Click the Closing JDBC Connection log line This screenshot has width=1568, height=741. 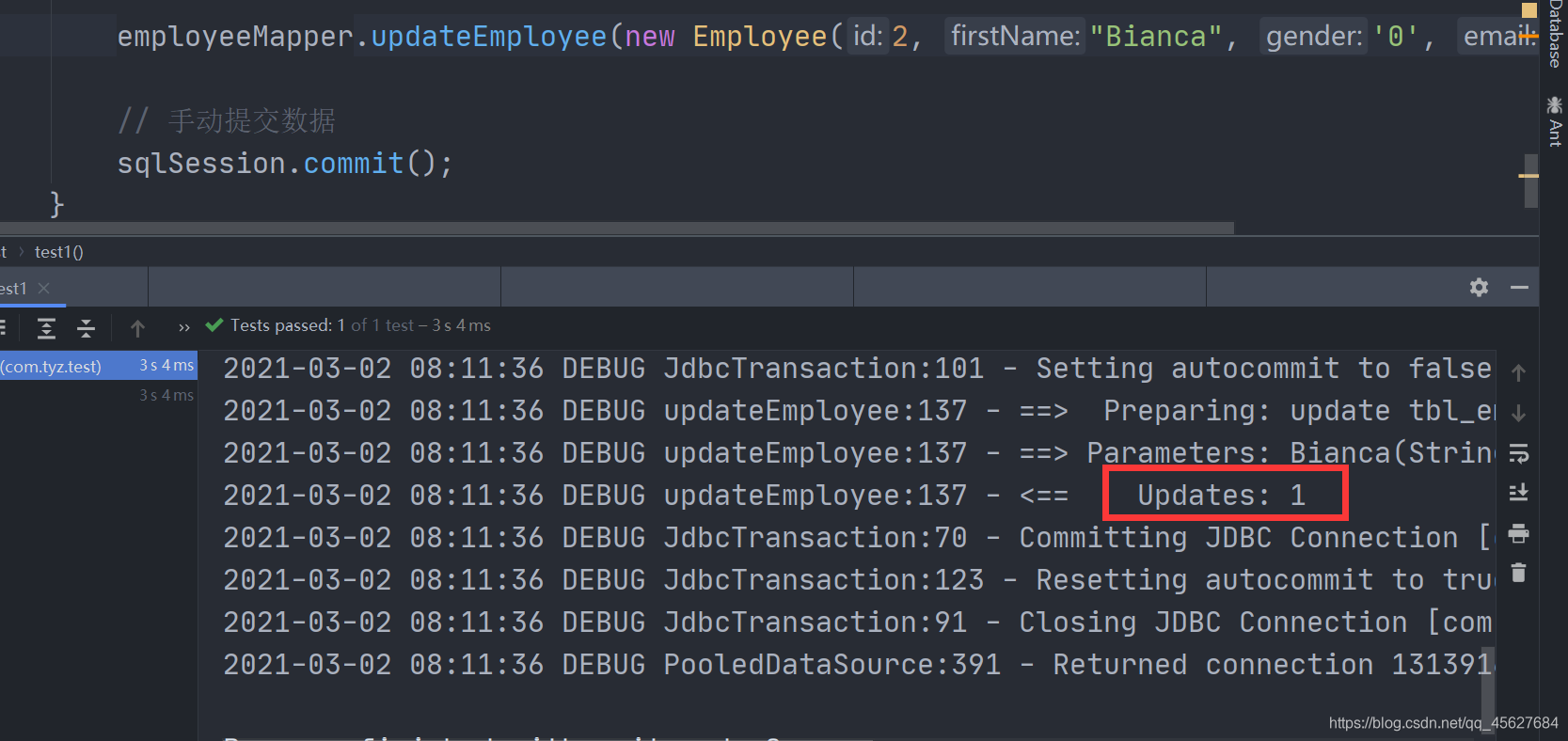(858, 623)
